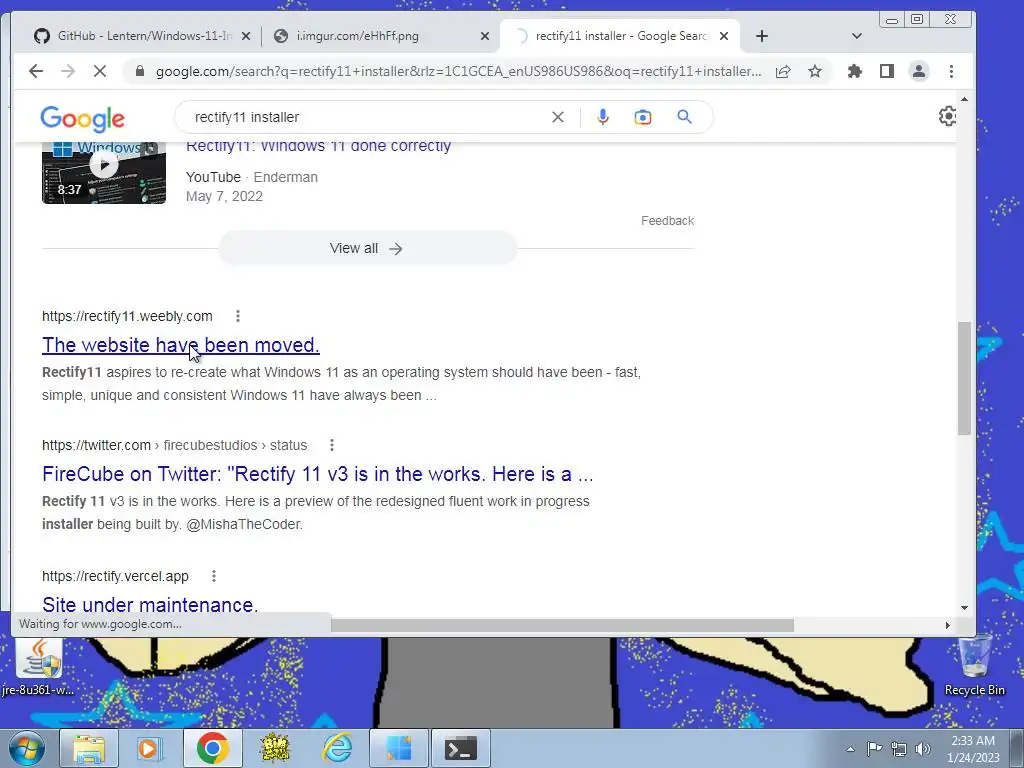This screenshot has height=768, width=1024.
Task: Go back using the browser back arrow
Action: coord(36,71)
